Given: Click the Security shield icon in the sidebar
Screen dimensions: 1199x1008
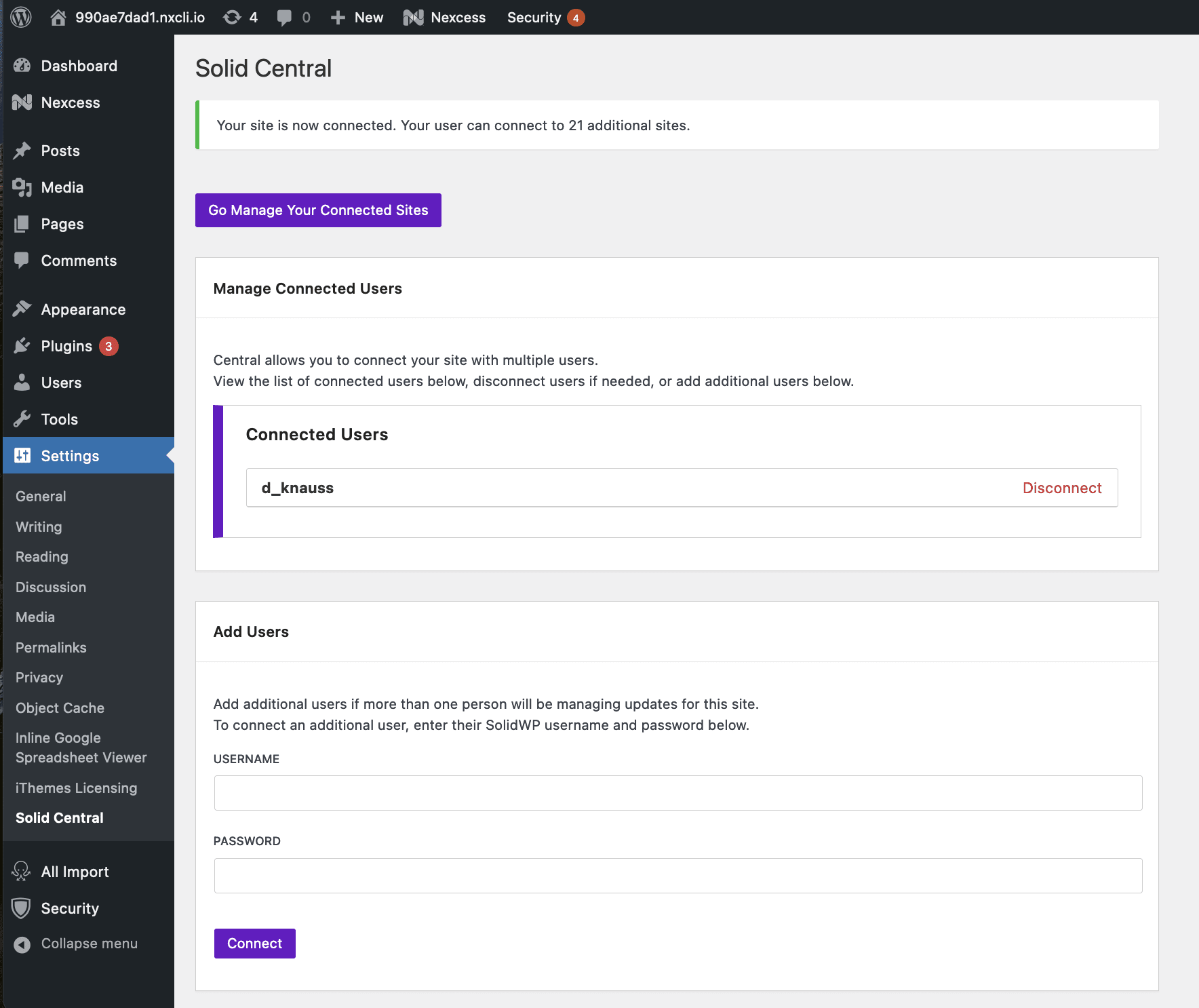Looking at the screenshot, I should click(22, 908).
